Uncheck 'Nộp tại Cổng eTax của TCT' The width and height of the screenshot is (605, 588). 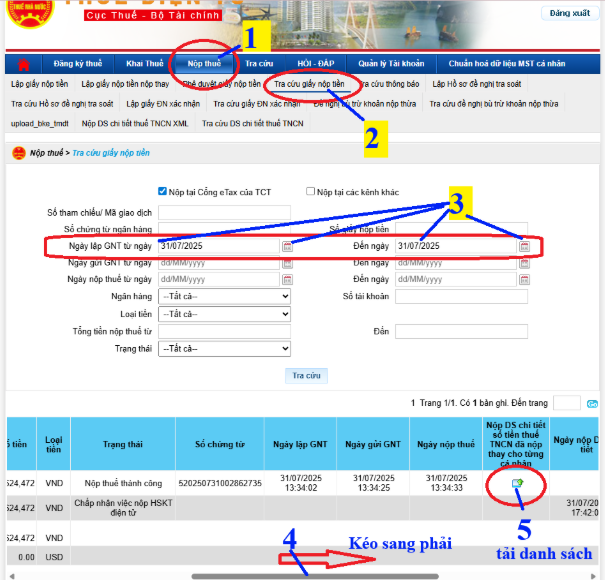[163, 192]
